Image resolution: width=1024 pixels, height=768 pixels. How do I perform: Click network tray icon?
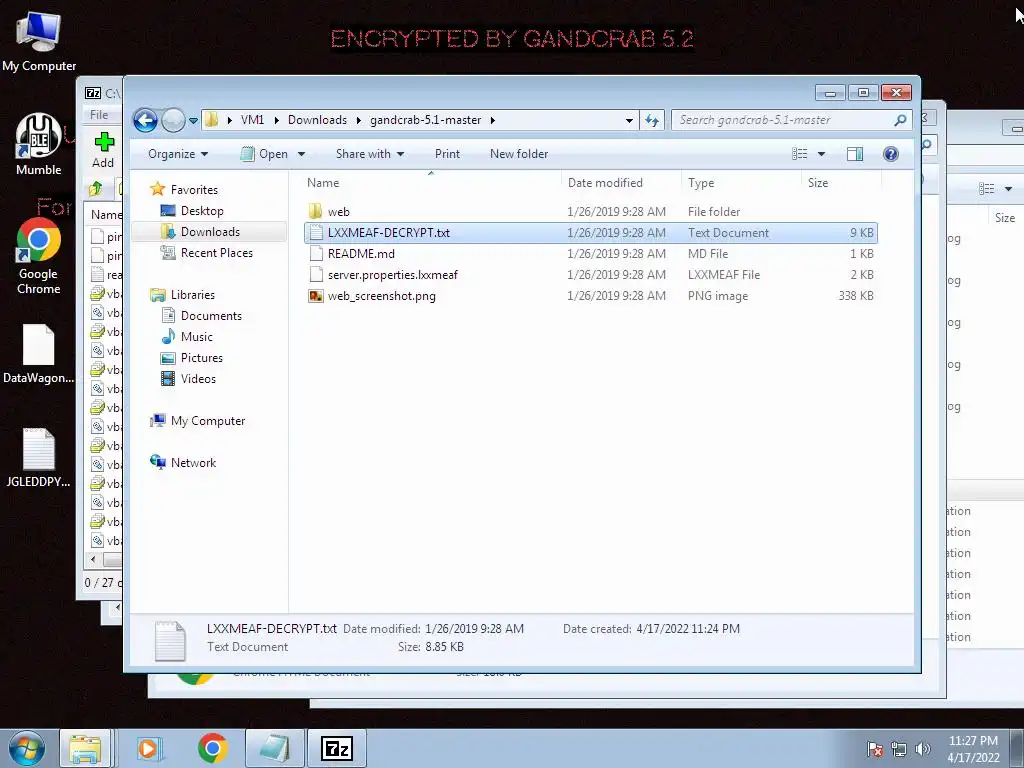tap(899, 749)
